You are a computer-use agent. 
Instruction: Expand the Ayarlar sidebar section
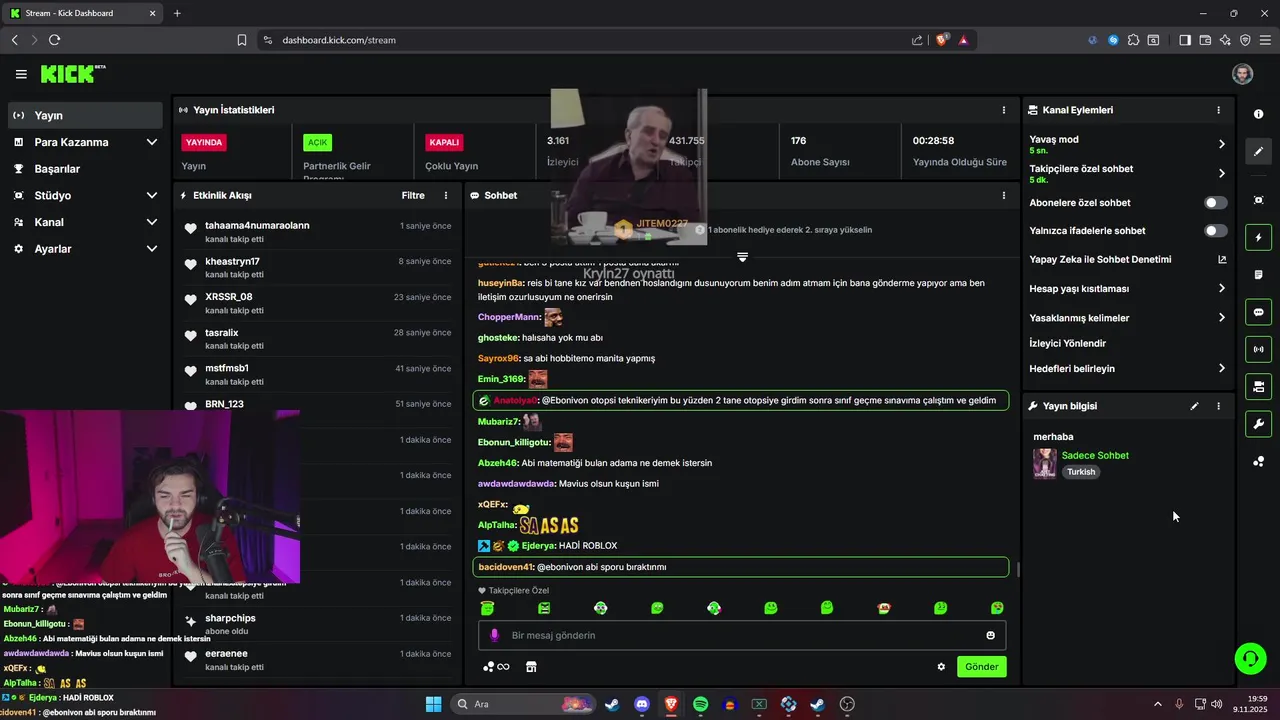tap(85, 248)
